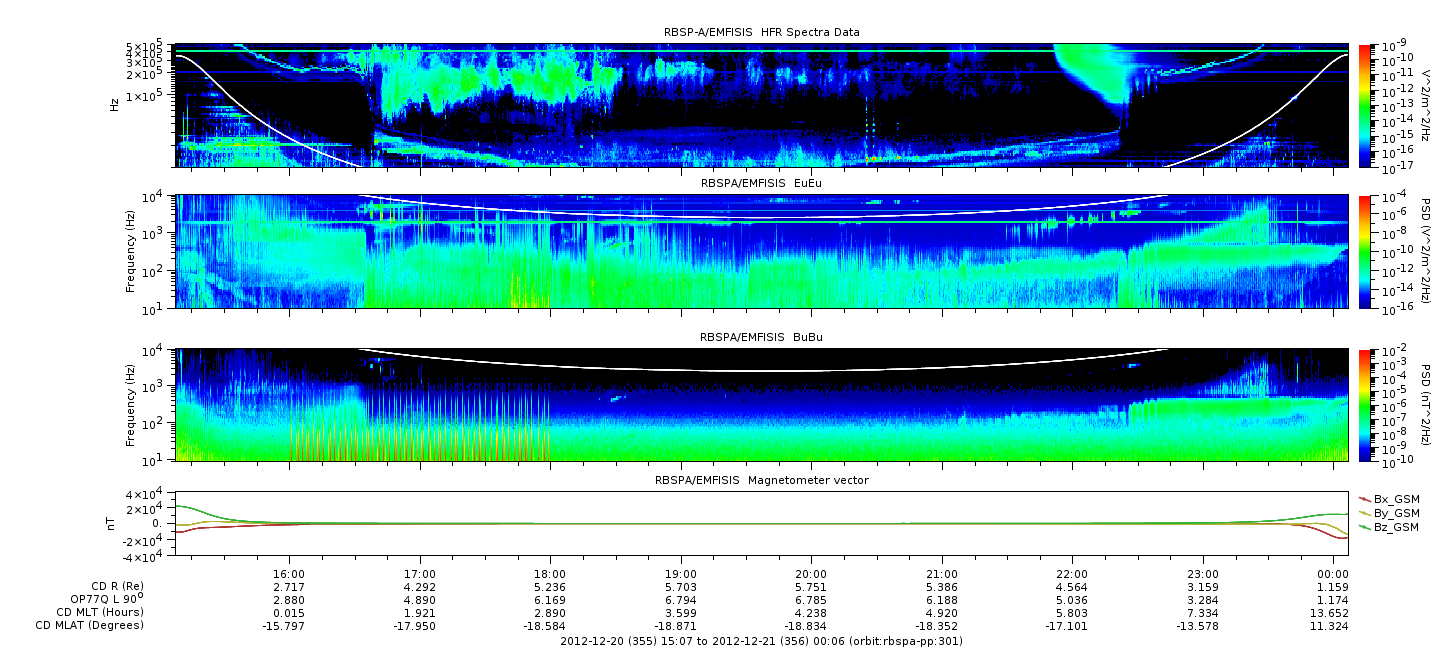
Task: Click the RBSPA/EMFISIS BuBu panel title
Action: 761,337
